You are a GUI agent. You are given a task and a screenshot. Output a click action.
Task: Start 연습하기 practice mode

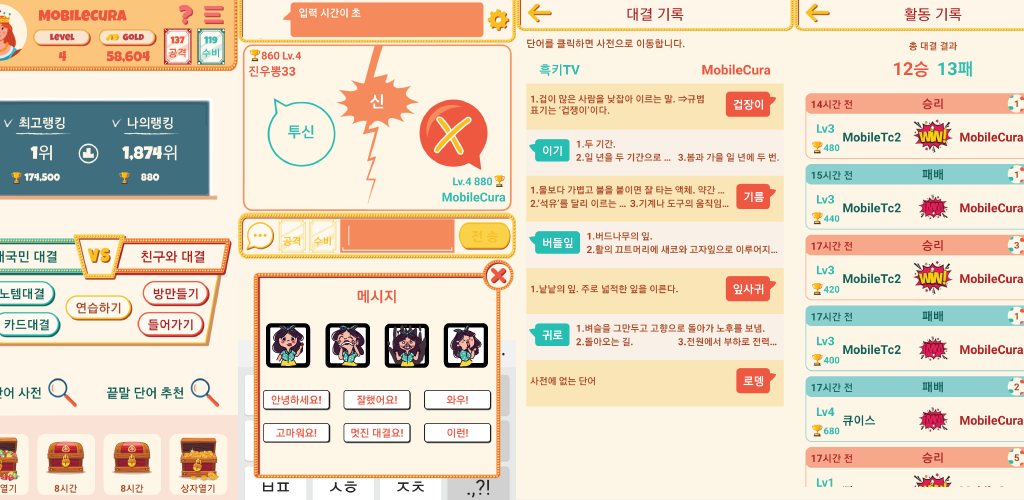click(x=99, y=308)
